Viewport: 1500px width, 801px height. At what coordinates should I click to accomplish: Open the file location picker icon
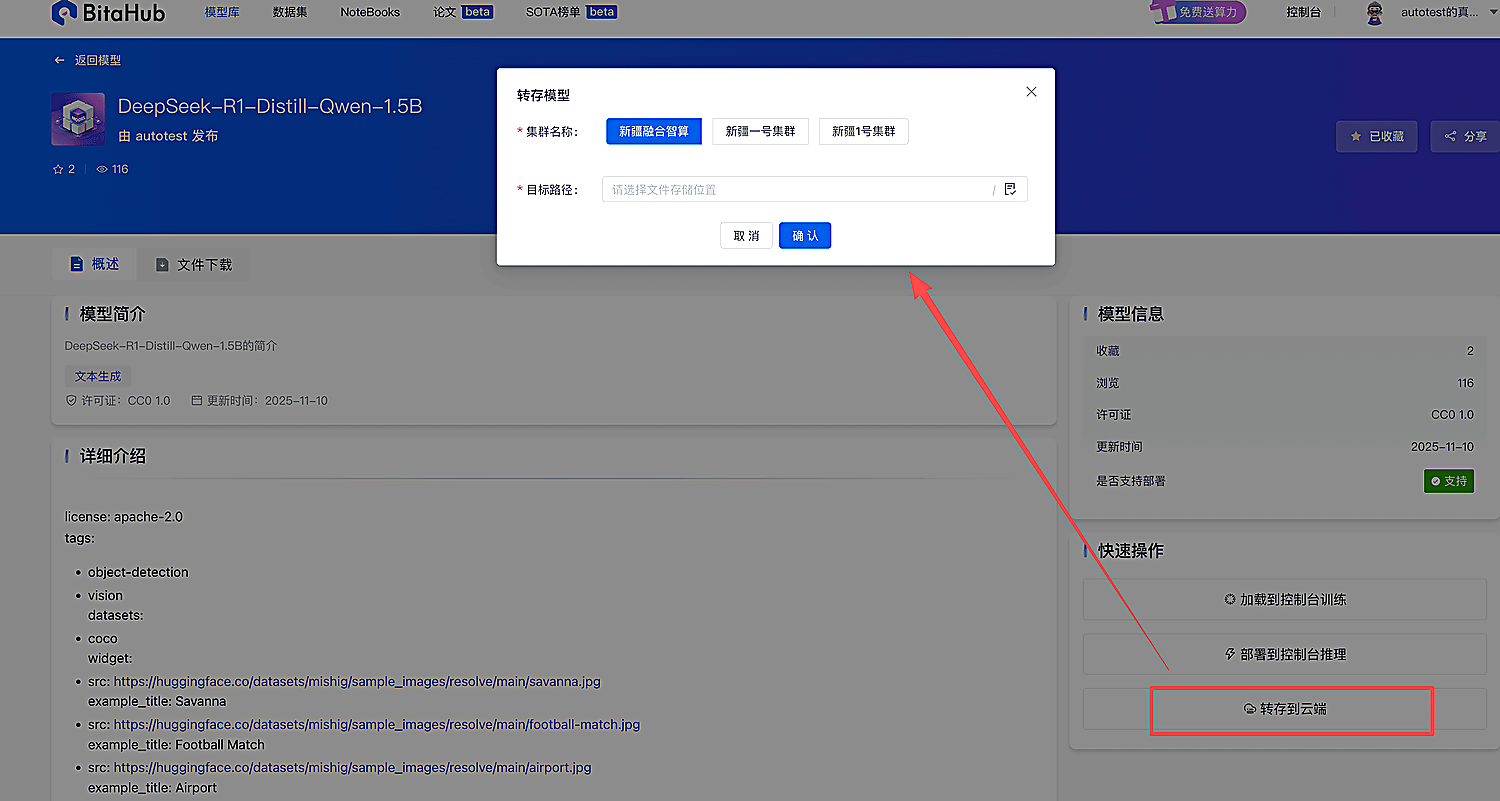click(1010, 189)
